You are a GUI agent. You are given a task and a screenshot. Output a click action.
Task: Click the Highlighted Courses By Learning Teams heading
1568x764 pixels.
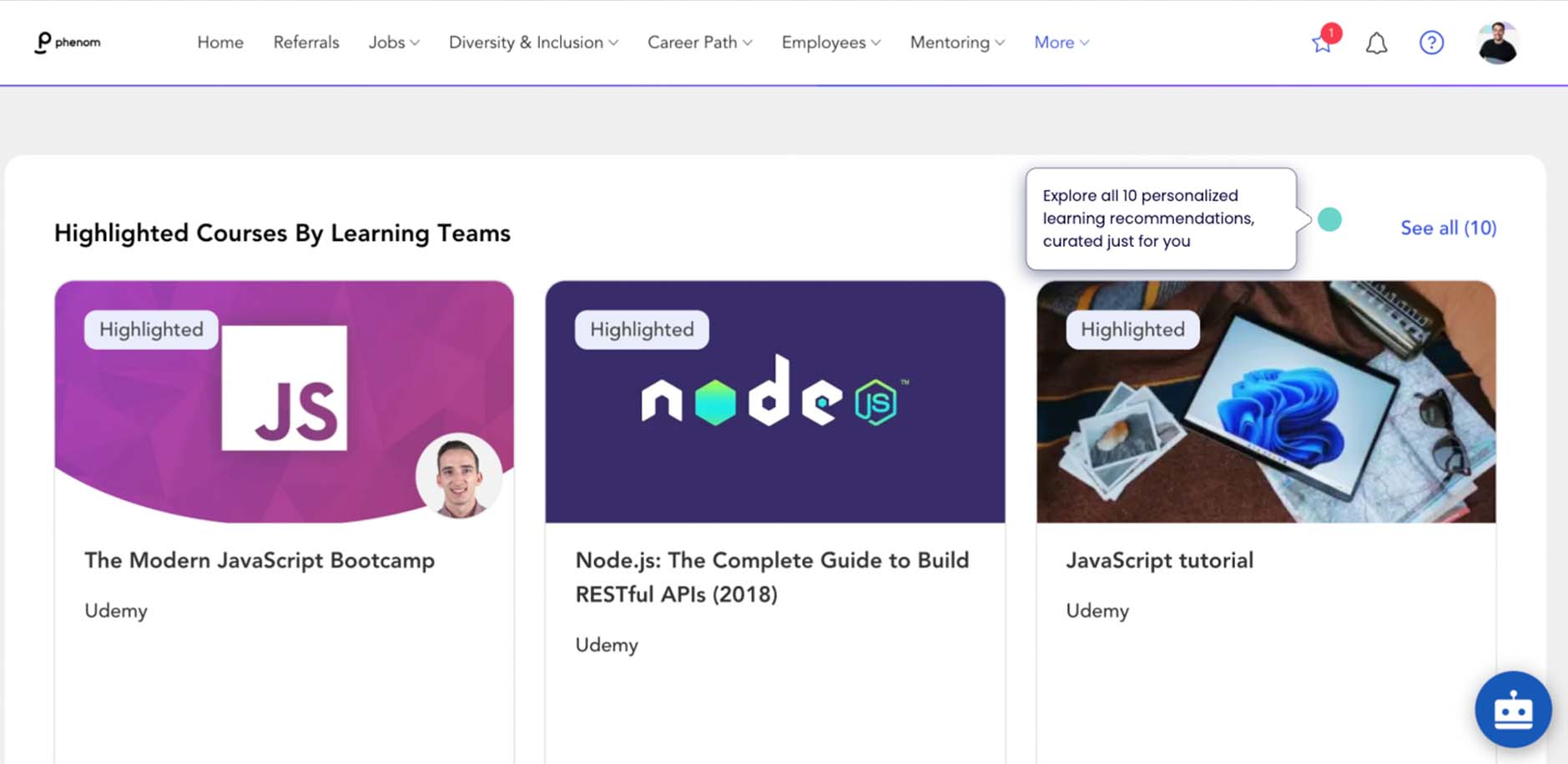pyautogui.click(x=282, y=233)
